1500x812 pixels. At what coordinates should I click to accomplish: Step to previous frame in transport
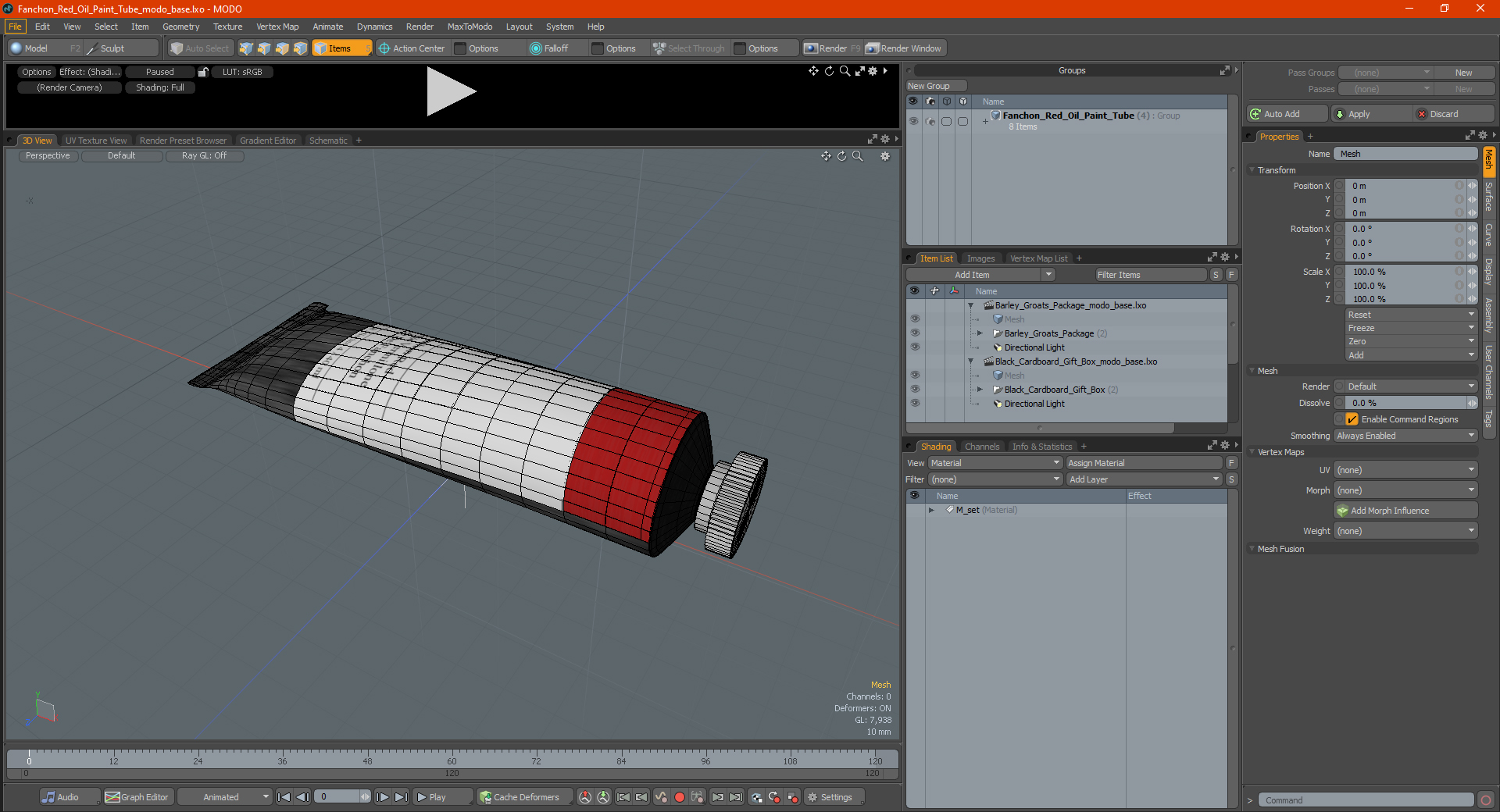(303, 797)
